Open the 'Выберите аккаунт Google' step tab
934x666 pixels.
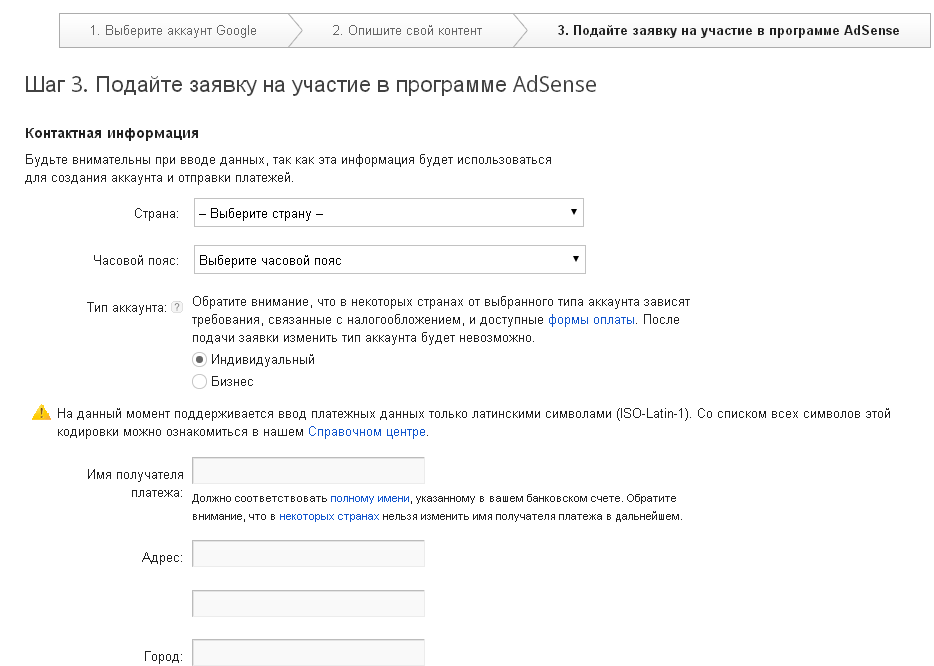click(173, 30)
